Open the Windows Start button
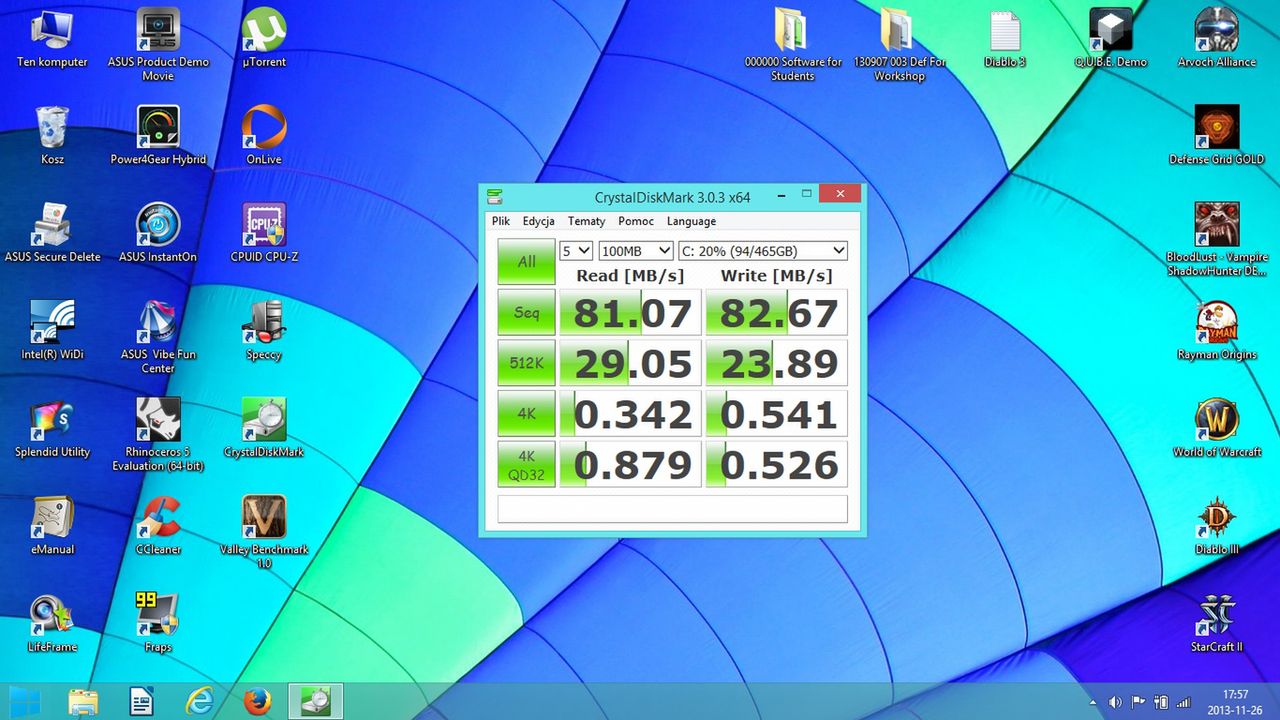This screenshot has height=720, width=1280. tap(27, 701)
